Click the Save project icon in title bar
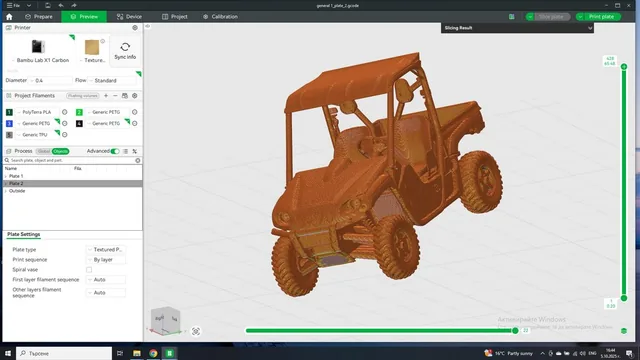 click(48, 5)
